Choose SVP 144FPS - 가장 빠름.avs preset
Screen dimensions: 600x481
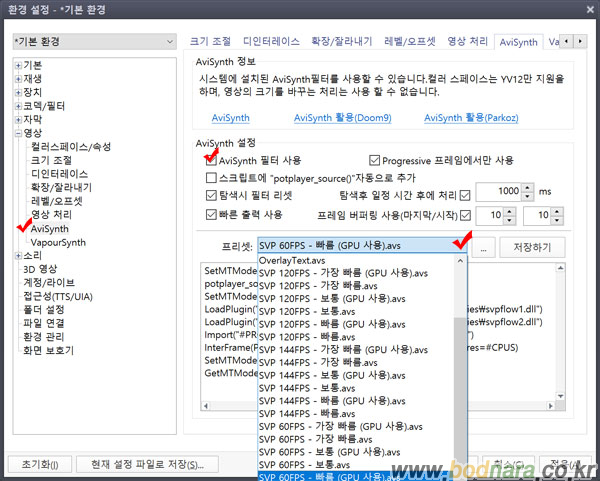(x=357, y=363)
